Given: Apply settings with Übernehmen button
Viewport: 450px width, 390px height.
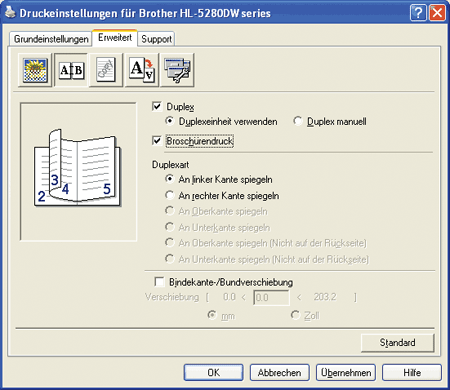Looking at the screenshot, I should 346,372.
